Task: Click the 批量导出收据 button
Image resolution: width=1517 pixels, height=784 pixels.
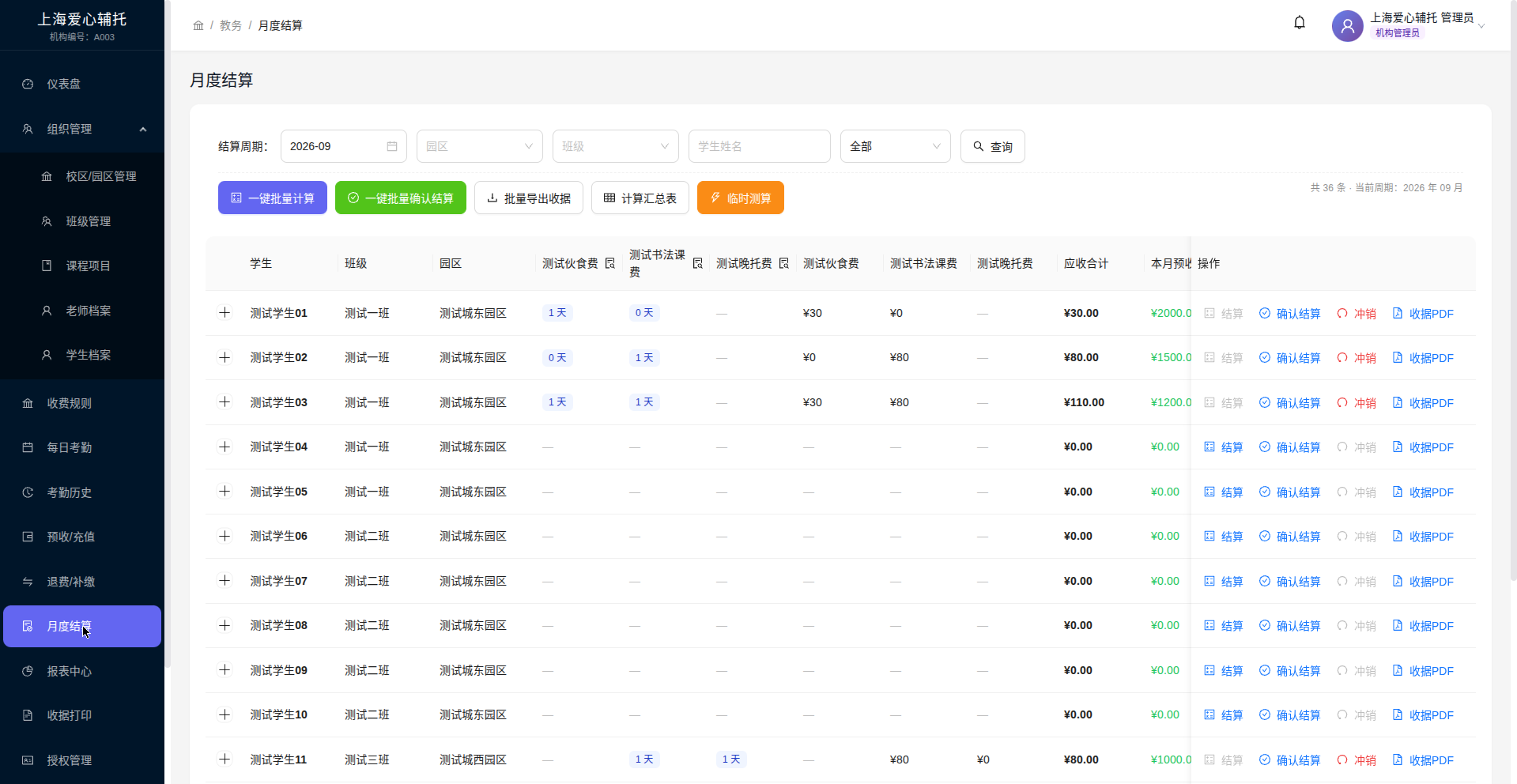Action: [529, 198]
